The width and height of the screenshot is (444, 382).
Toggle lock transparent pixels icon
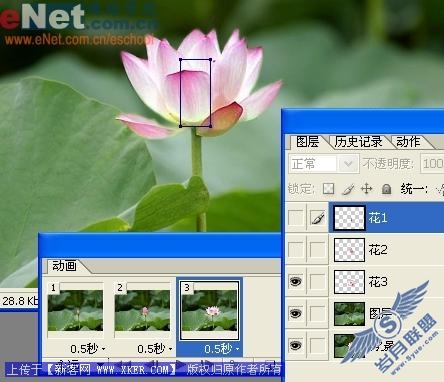pos(329,189)
